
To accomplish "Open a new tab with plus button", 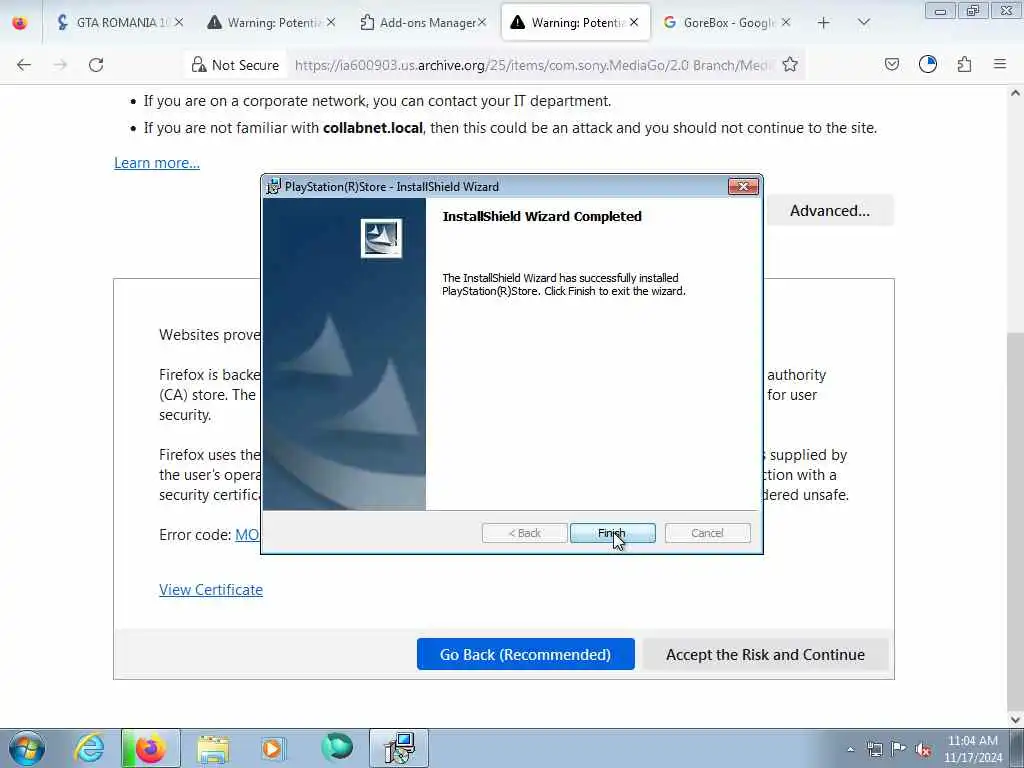I will coord(824,23).
